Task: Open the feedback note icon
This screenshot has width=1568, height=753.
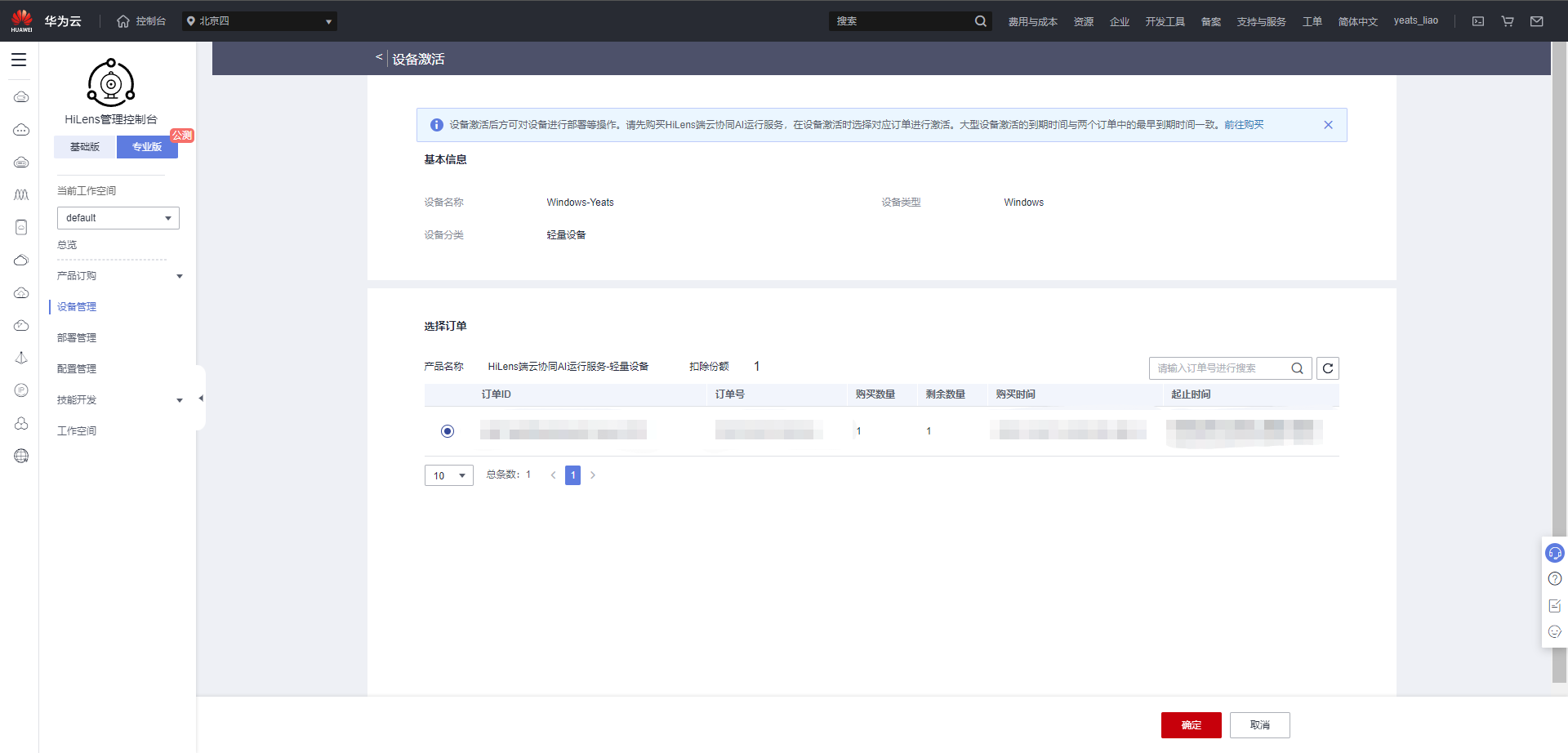Action: (x=1555, y=606)
